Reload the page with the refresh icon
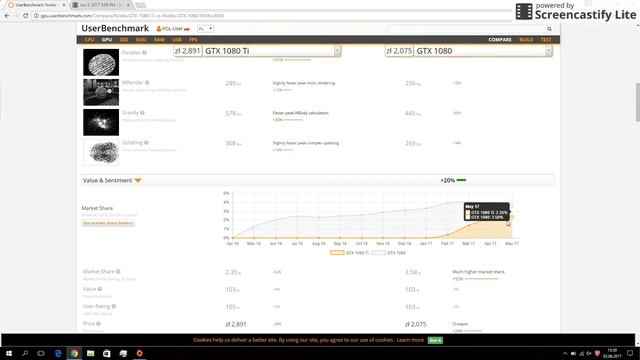This screenshot has height=360, width=640. pos(25,16)
